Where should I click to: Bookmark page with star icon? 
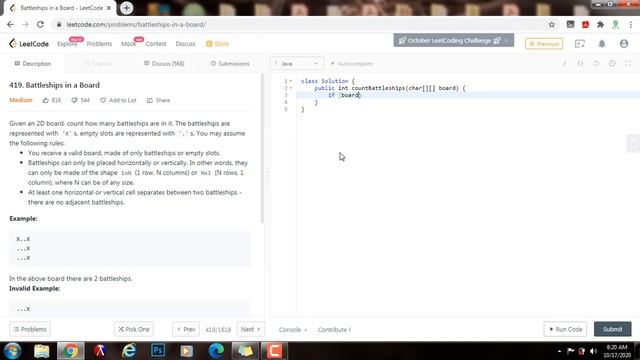tap(552, 24)
